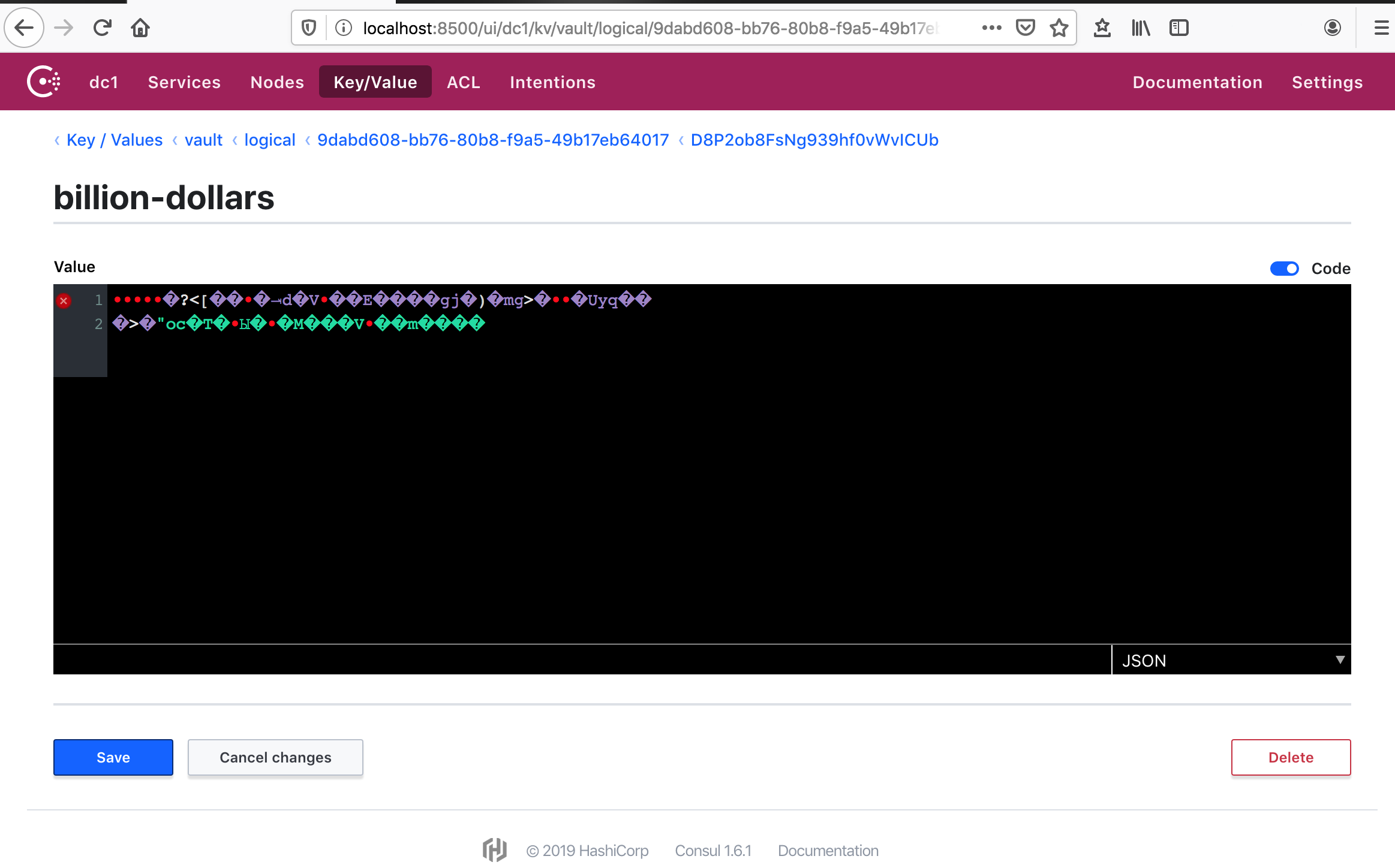Open the JSON syntax dropdown
Image resolution: width=1395 pixels, height=868 pixels.
[1231, 661]
